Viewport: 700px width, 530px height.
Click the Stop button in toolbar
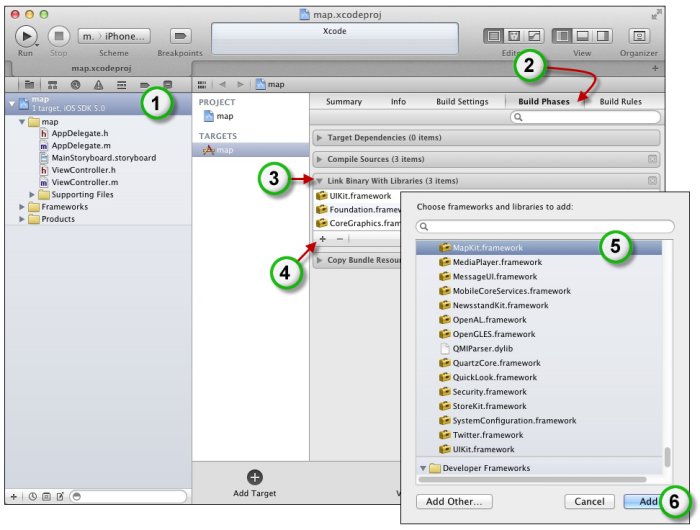pos(58,36)
